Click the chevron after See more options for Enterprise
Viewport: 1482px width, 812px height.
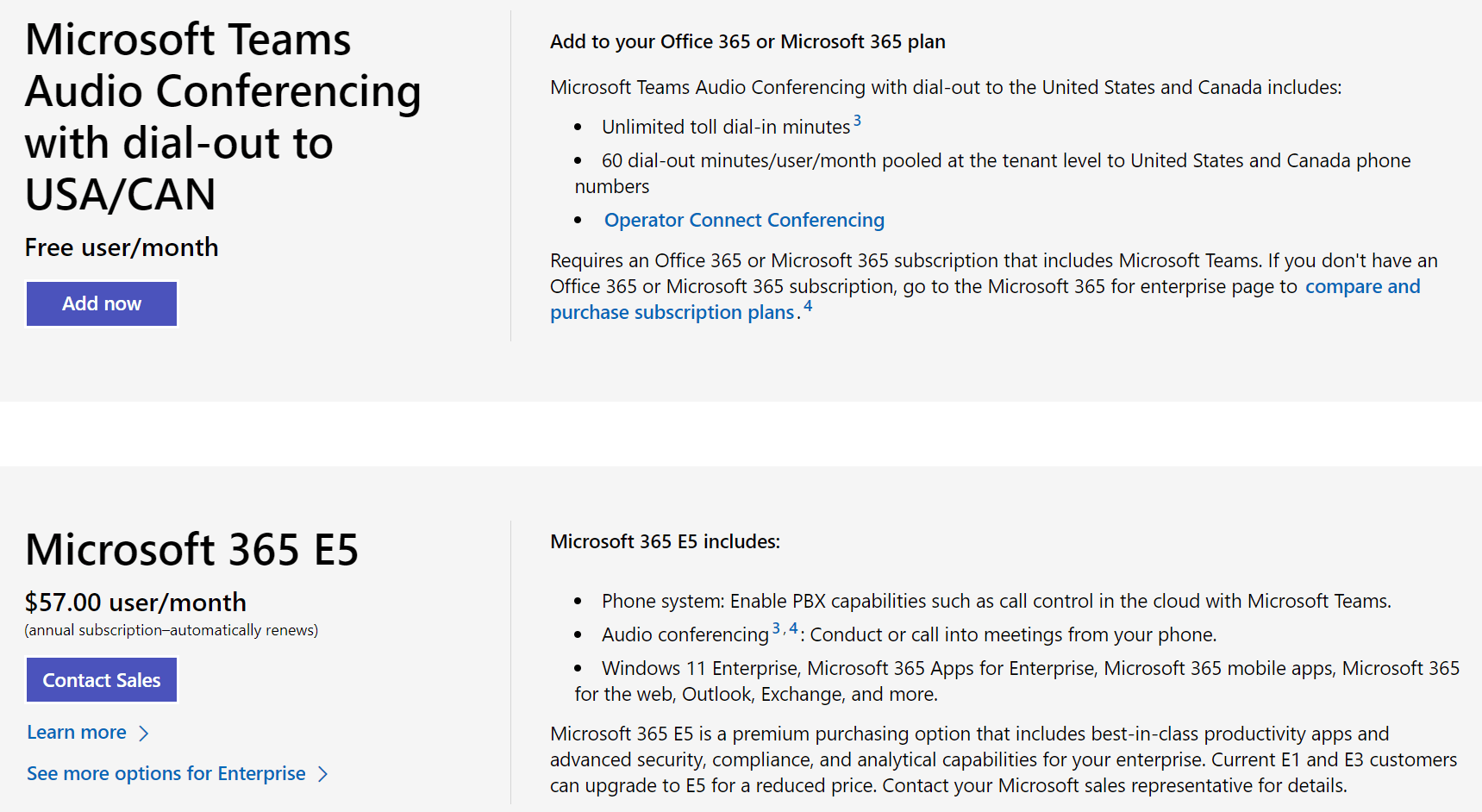tap(323, 773)
